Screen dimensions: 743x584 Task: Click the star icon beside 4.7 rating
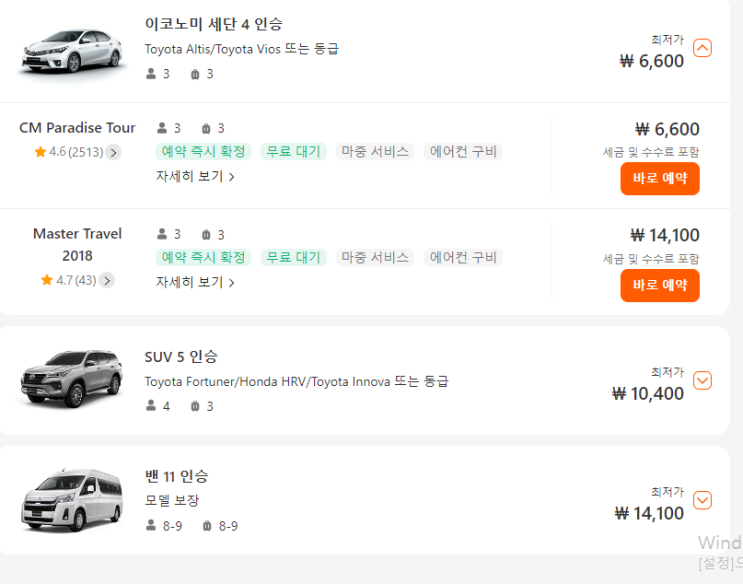tap(47, 280)
